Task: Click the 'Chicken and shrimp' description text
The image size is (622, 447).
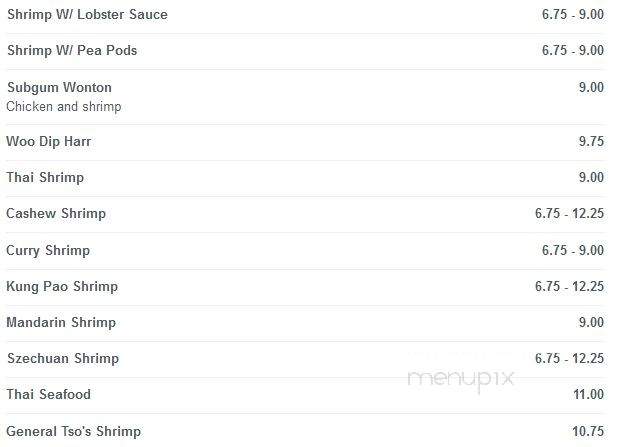Action: click(x=64, y=106)
